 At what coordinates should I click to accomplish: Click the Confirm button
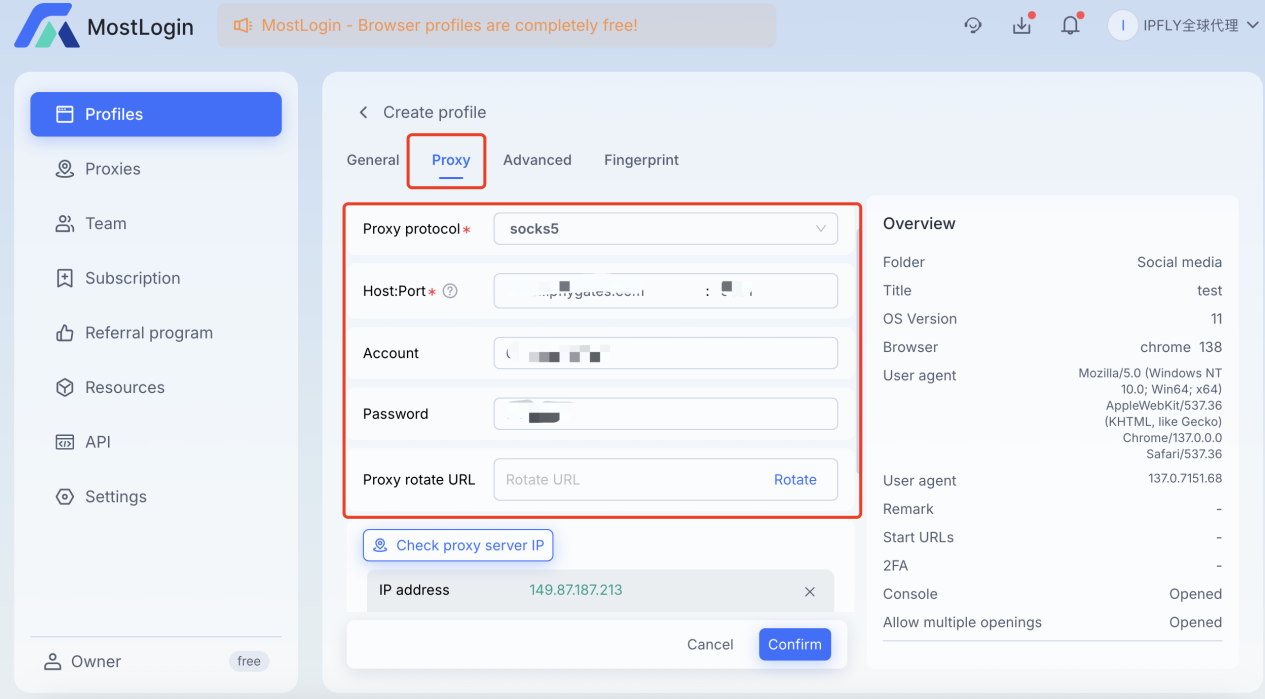pyautogui.click(x=795, y=645)
